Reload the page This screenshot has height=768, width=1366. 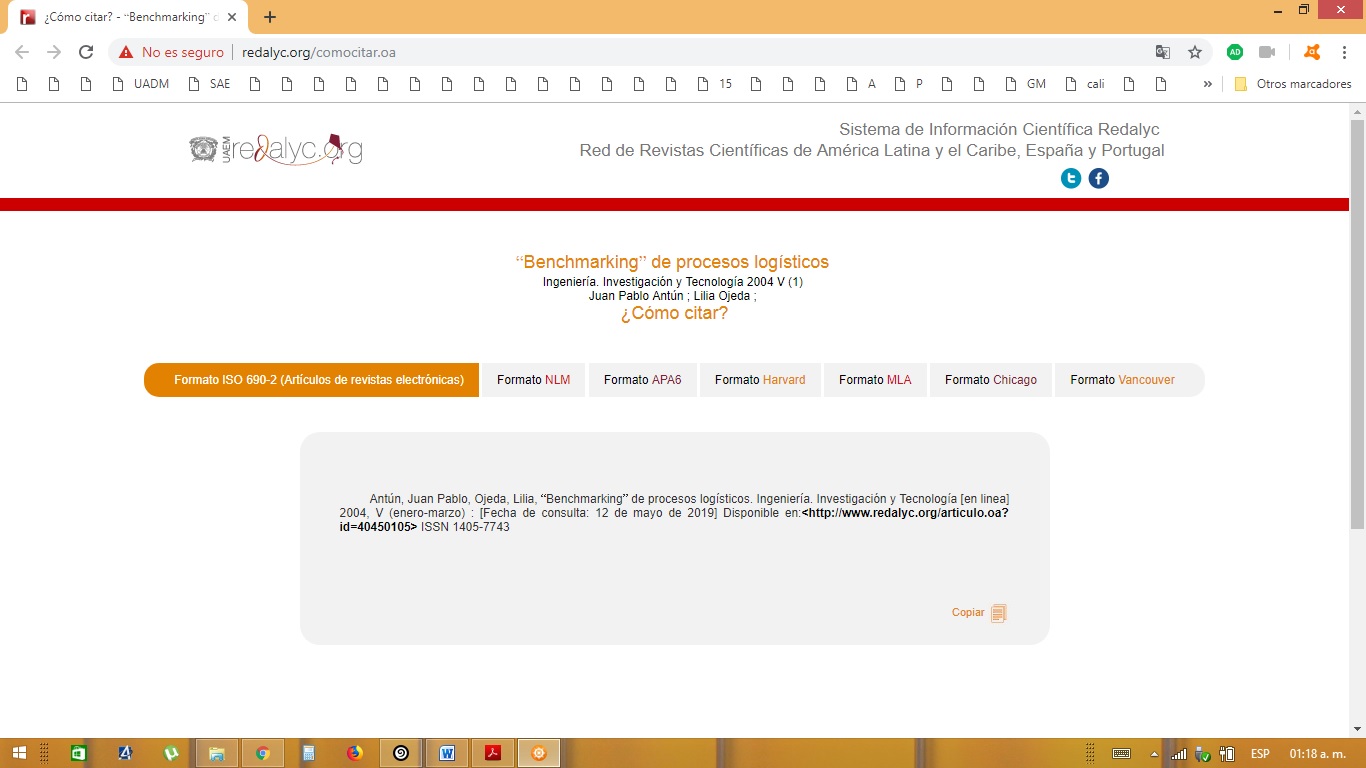[86, 52]
